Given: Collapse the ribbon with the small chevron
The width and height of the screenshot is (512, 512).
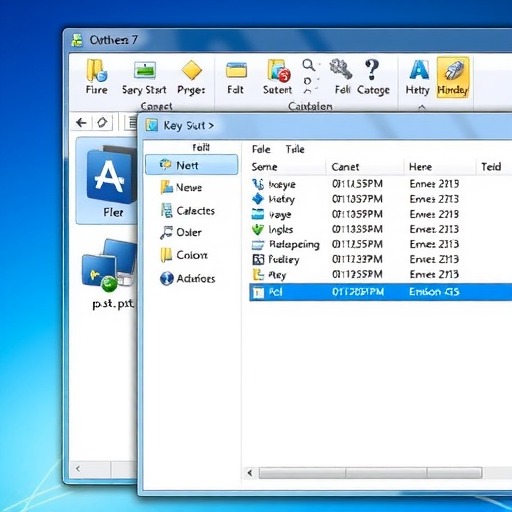Looking at the screenshot, I should 422,107.
